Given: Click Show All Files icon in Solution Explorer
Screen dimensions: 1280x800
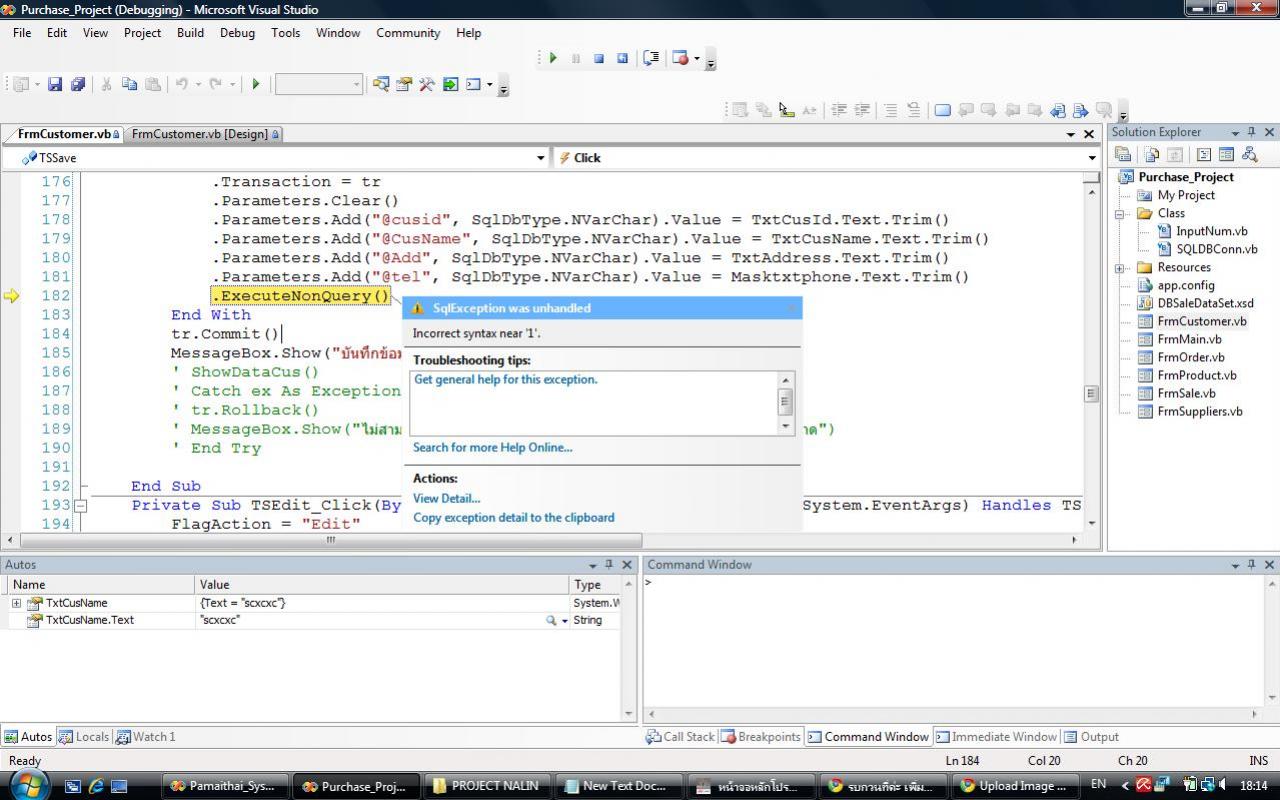Looking at the screenshot, I should 1152,154.
